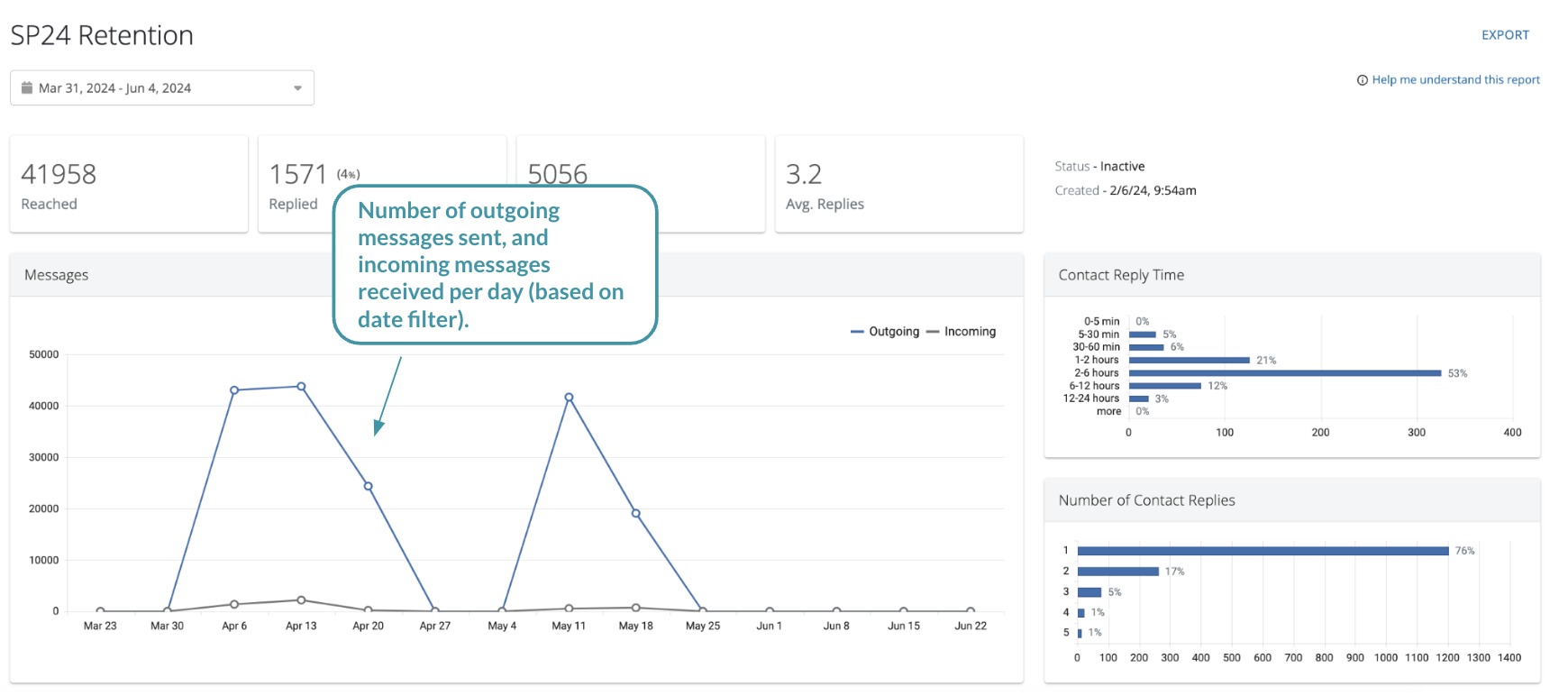Select the bar for 2 contact replies
The height and width of the screenshot is (696, 1568).
coord(1117,572)
